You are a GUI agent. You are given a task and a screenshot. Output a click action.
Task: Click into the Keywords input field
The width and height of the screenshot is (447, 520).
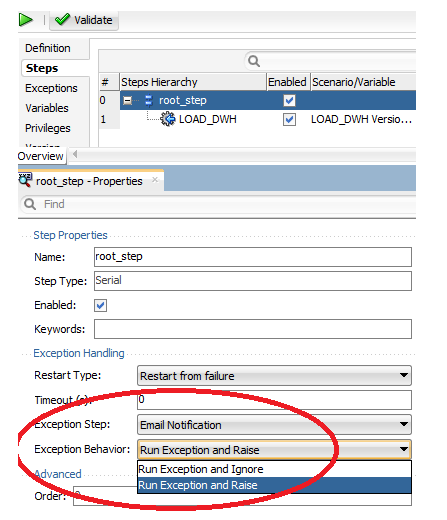(x=253, y=329)
